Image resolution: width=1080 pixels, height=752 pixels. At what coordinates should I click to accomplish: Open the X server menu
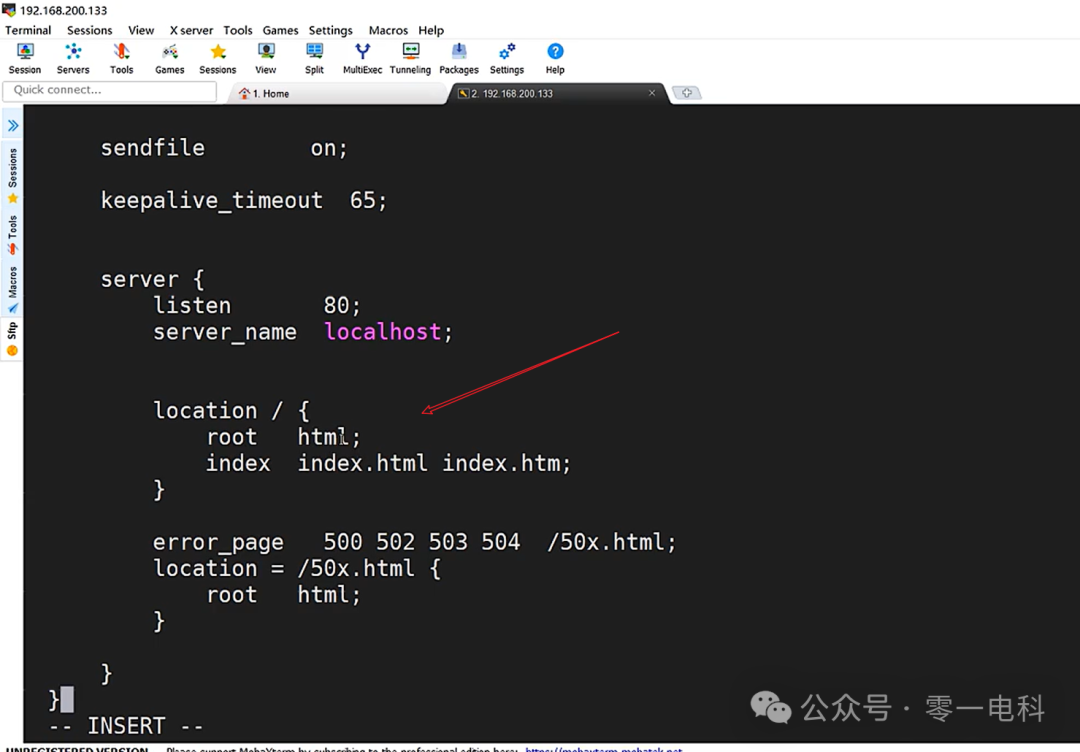pyautogui.click(x=190, y=30)
